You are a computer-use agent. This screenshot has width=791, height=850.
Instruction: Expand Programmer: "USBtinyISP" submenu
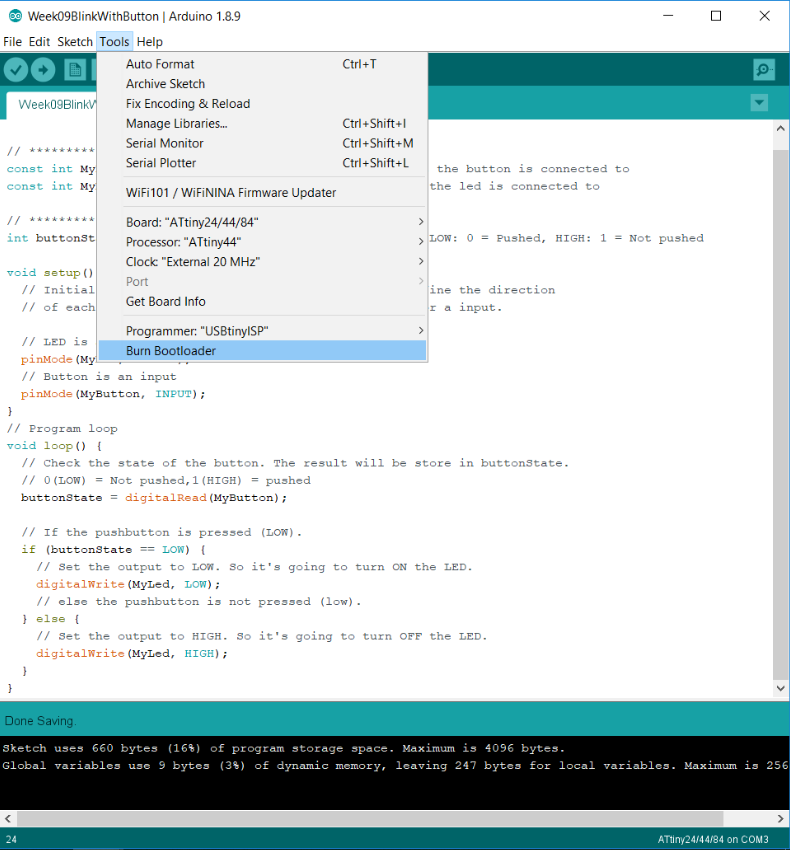[x=262, y=331]
